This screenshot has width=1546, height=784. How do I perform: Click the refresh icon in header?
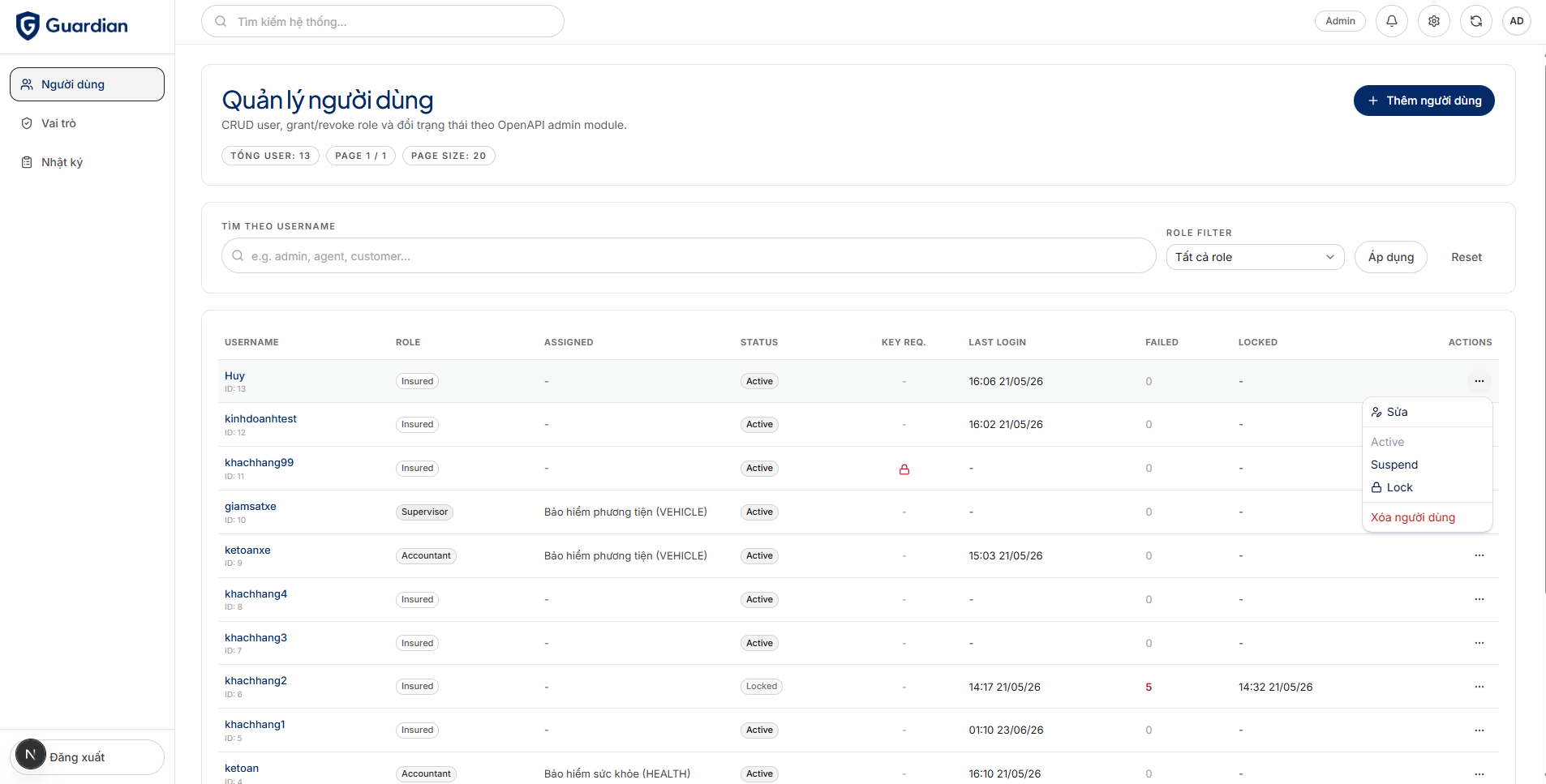coord(1476,21)
